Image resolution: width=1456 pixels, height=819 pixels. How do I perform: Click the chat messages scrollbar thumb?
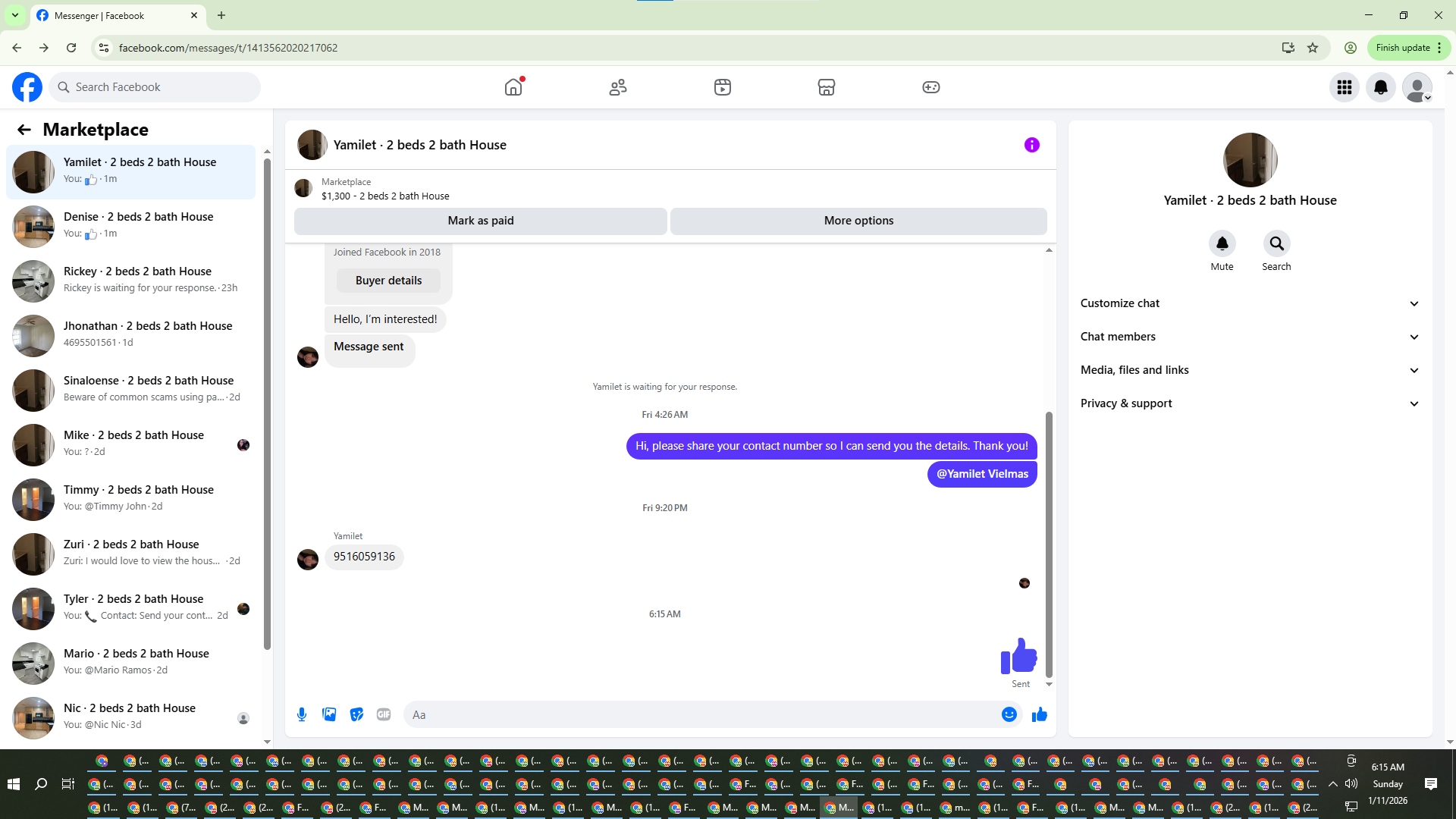[1050, 544]
